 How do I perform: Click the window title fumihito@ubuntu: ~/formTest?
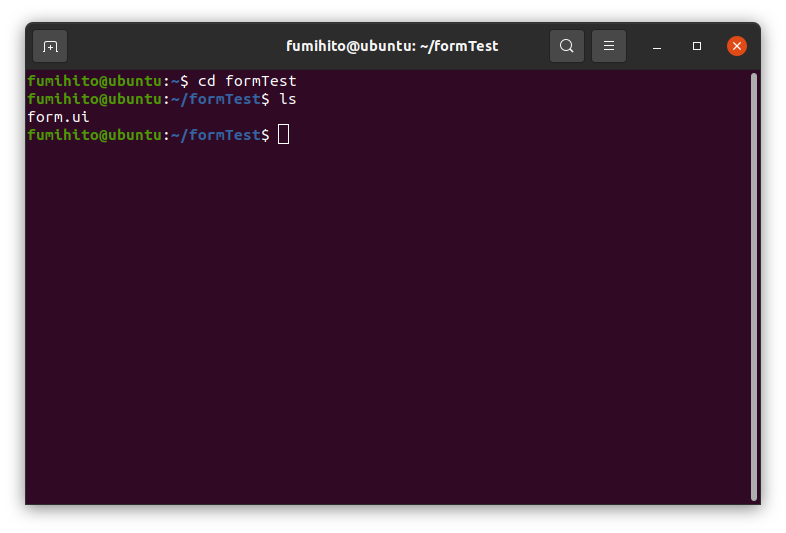point(392,46)
